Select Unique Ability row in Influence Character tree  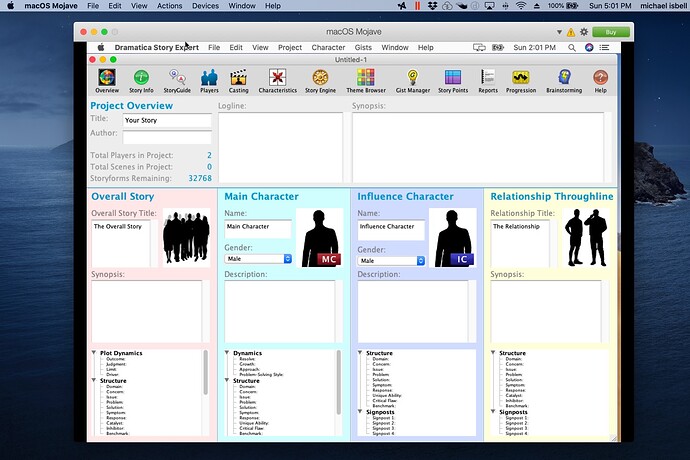click(x=387, y=395)
